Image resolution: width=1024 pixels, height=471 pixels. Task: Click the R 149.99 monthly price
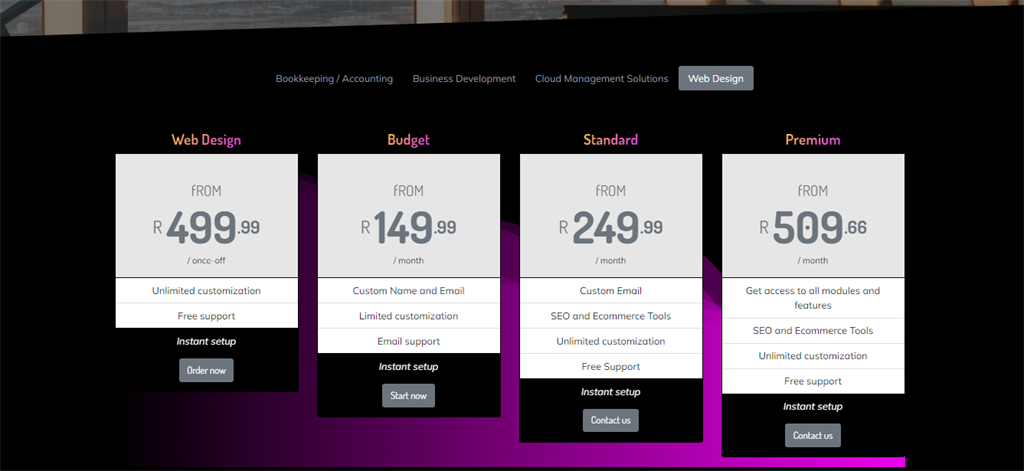click(409, 227)
